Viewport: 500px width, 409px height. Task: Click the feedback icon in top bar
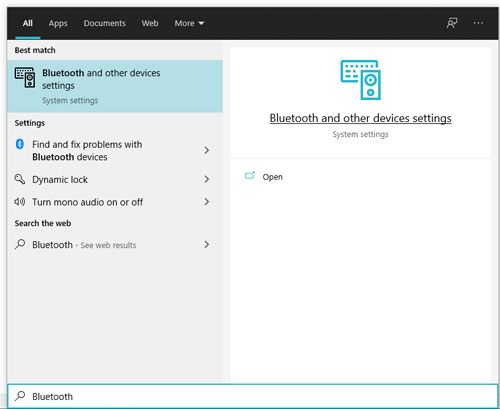click(x=452, y=23)
